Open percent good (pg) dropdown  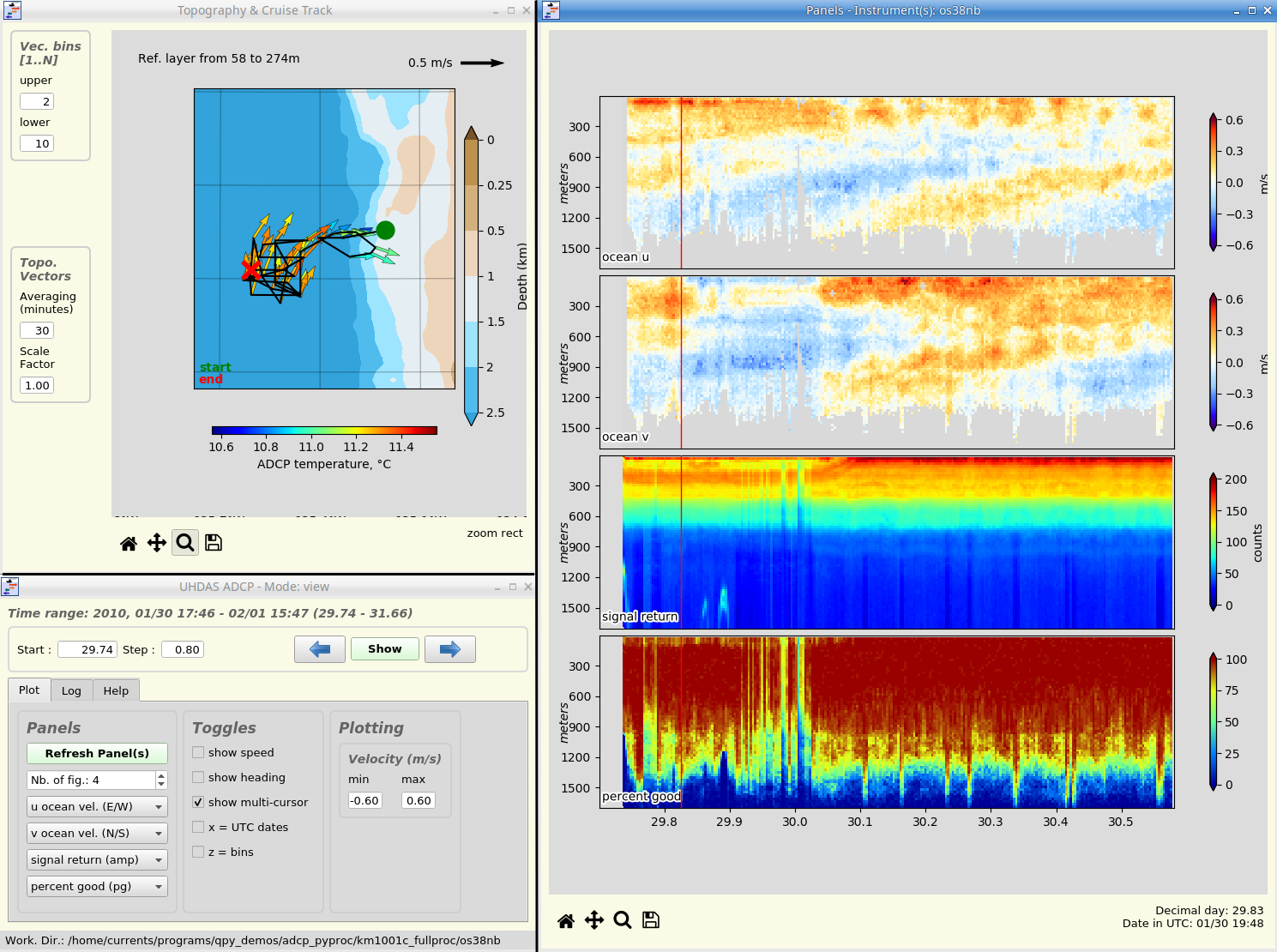tap(97, 887)
